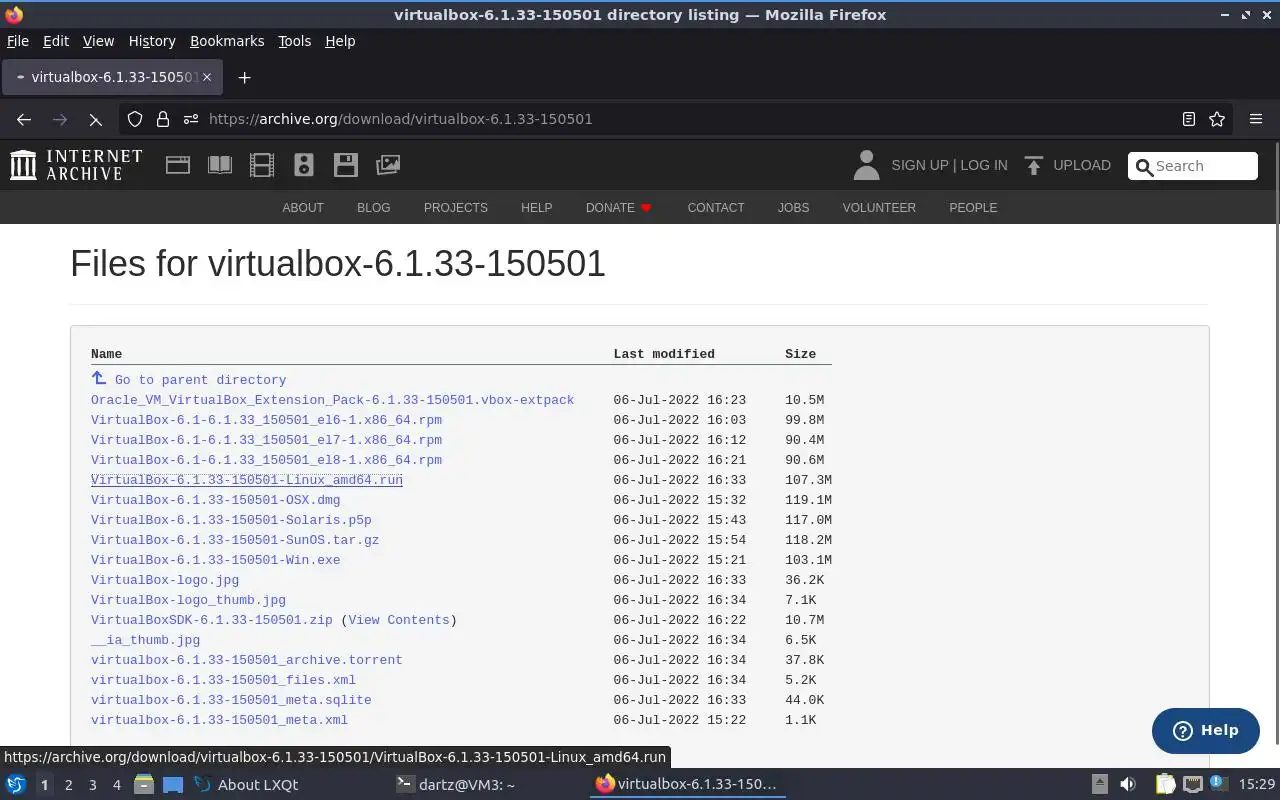Click the upload arrow icon
Image resolution: width=1280 pixels, height=800 pixels.
(1034, 165)
